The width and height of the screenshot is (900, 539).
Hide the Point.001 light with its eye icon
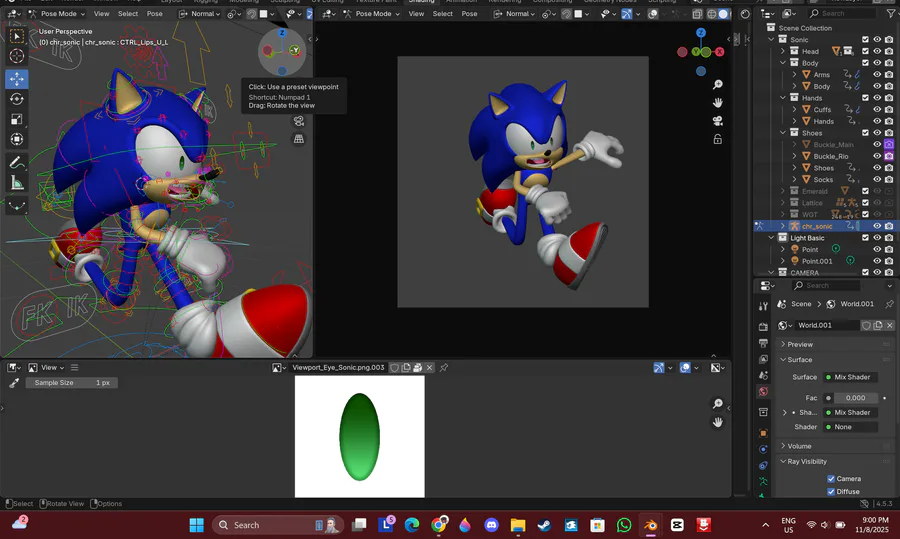pyautogui.click(x=877, y=261)
